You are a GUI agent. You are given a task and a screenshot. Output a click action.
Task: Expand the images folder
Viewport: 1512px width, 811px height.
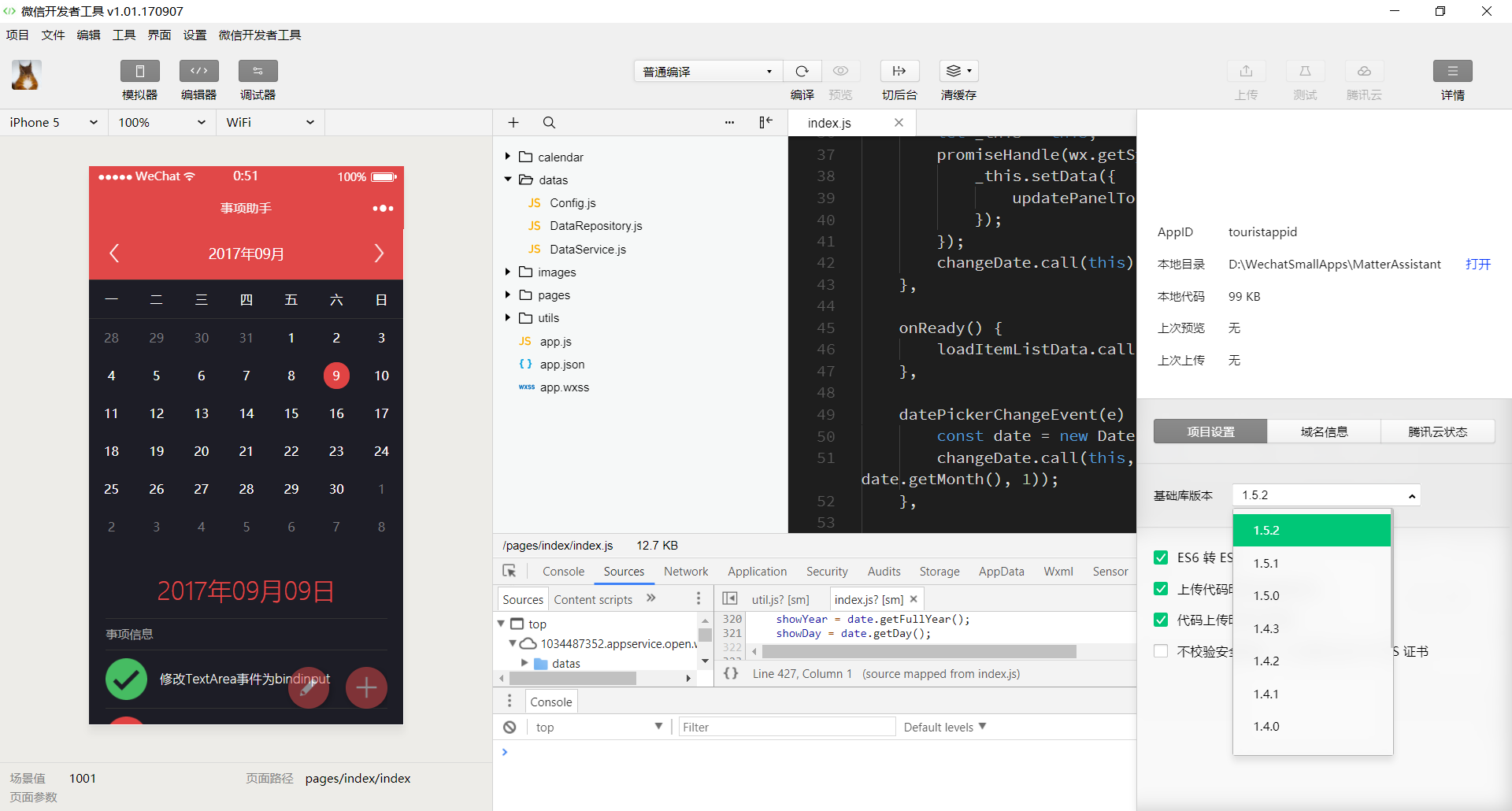point(508,272)
